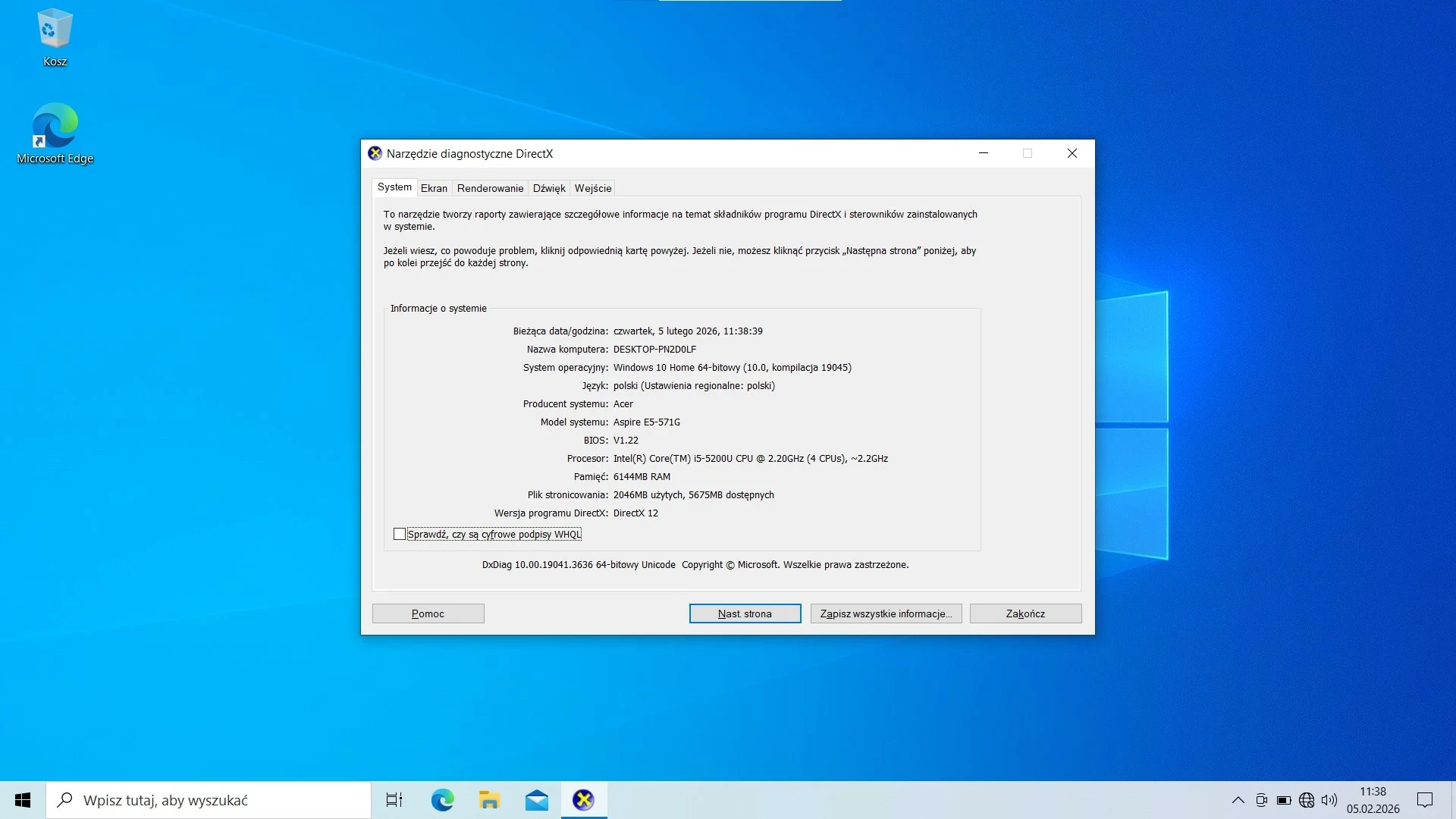
Task: Click the screen cast tray icon
Action: [x=1260, y=799]
